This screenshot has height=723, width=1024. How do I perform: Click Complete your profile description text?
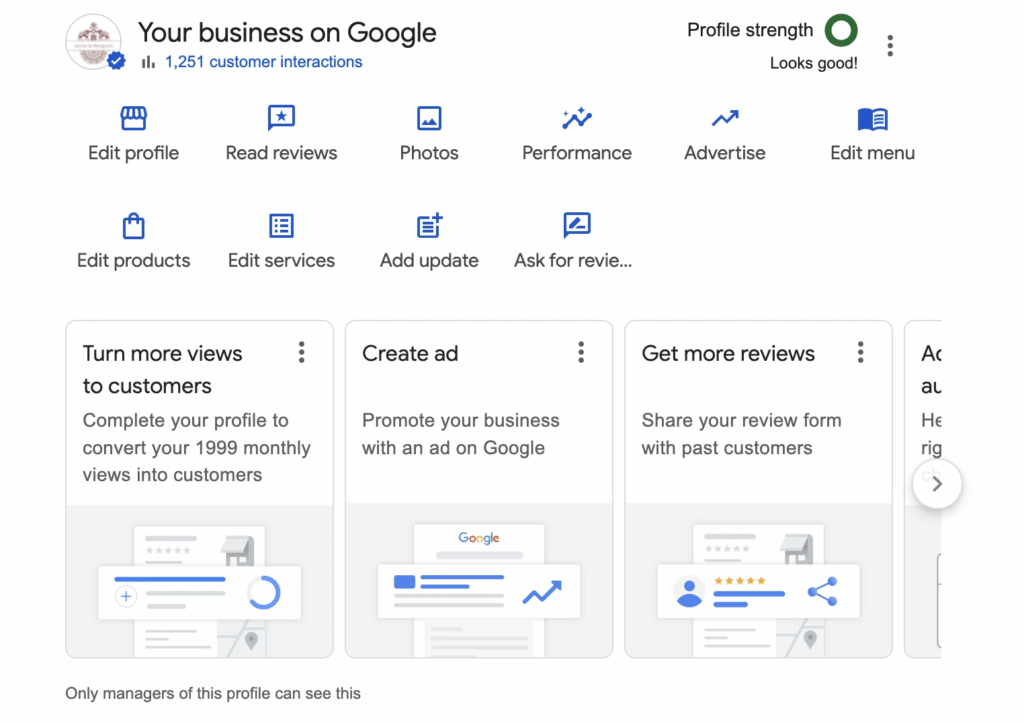coord(197,447)
